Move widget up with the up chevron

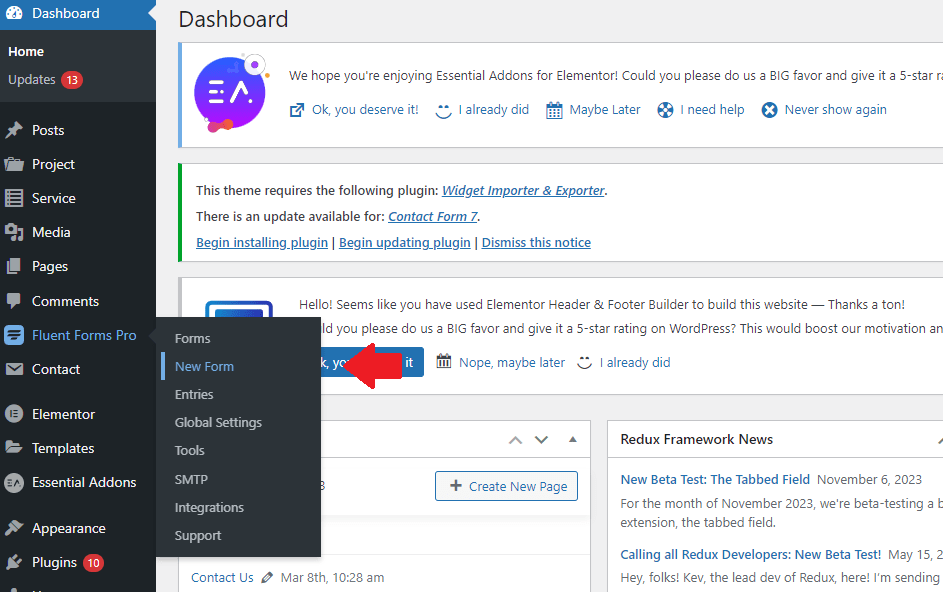coord(515,440)
